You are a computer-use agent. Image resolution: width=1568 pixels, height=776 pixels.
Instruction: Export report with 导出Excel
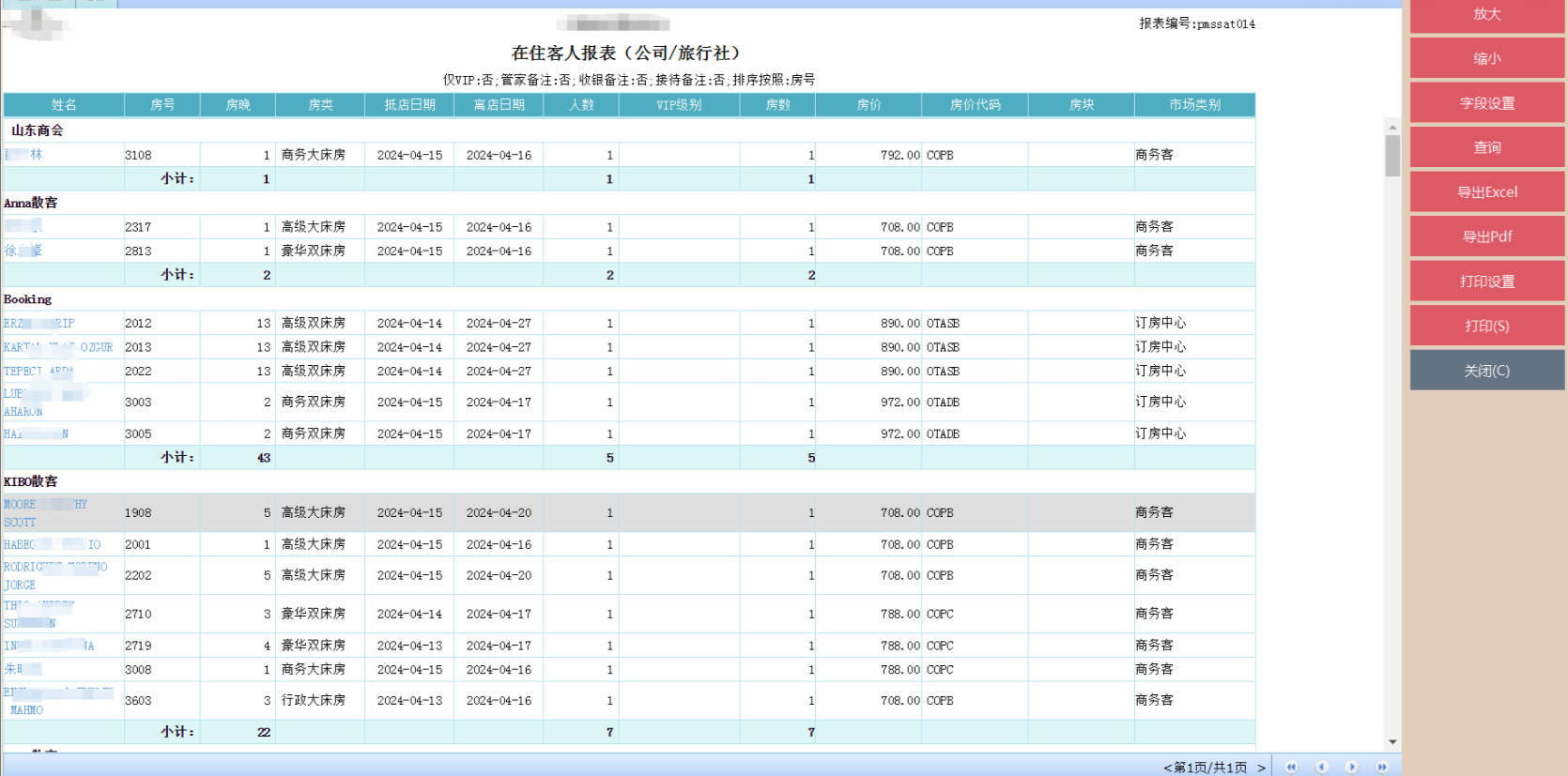coord(1486,192)
